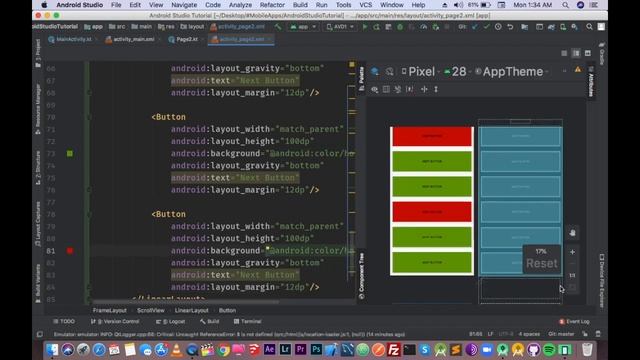
Task: Toggle Project tool window on left
Action: click(x=38, y=53)
